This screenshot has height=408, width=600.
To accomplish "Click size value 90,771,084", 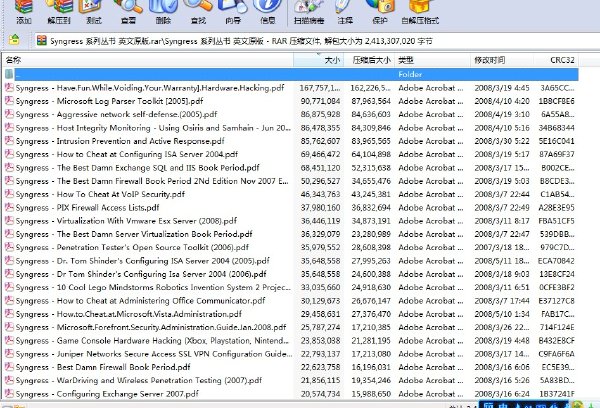I will point(320,101).
